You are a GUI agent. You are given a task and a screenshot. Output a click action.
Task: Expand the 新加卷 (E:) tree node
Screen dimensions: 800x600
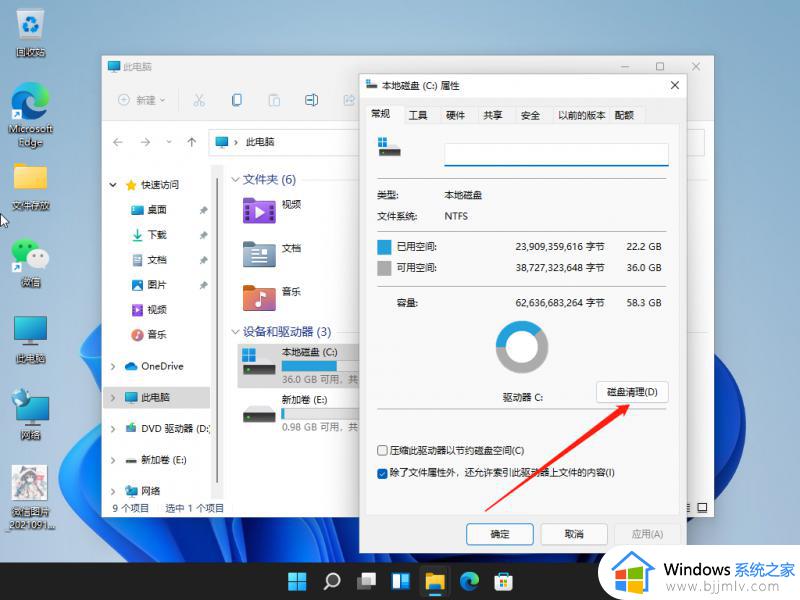click(x=113, y=460)
